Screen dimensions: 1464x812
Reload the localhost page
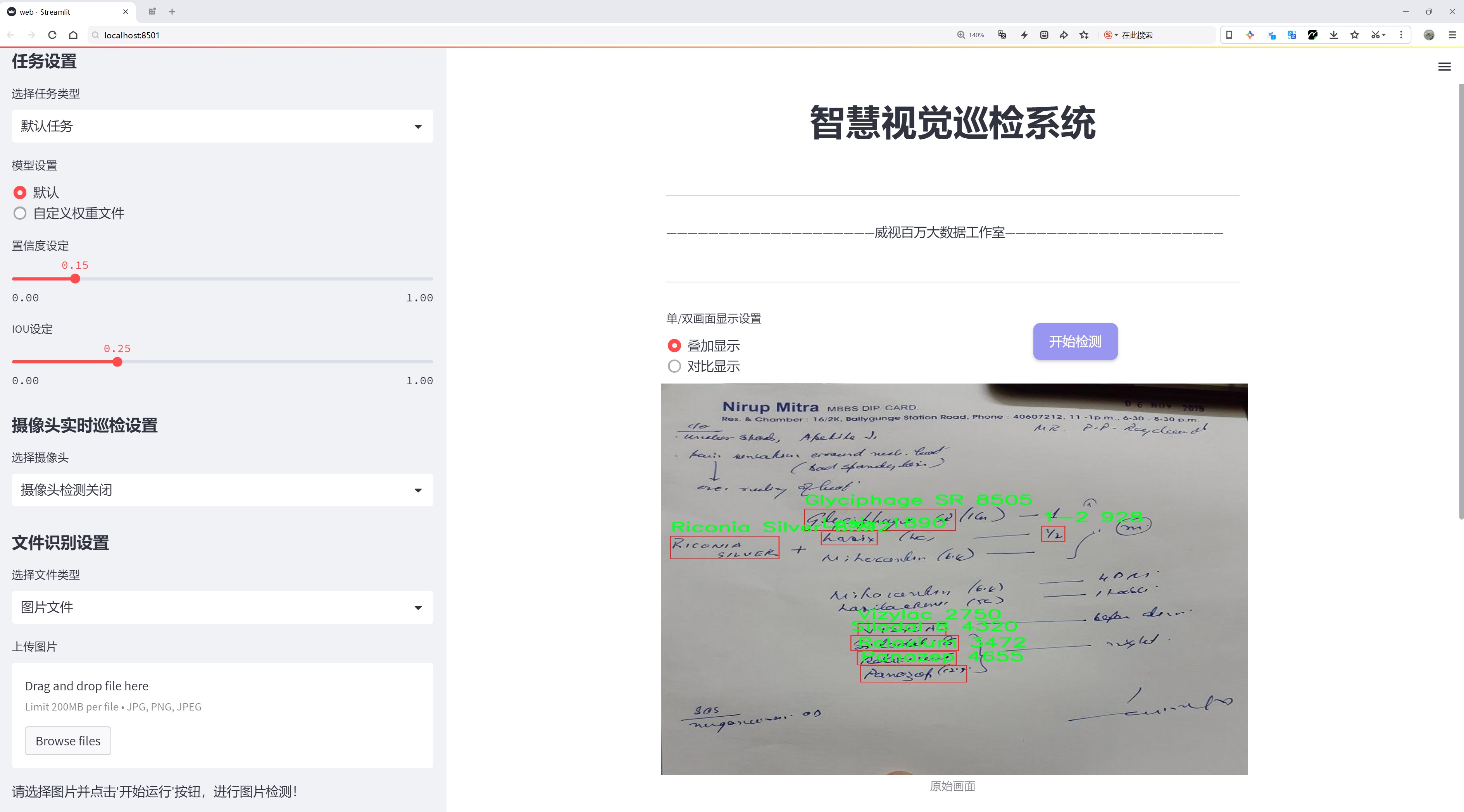coord(52,35)
